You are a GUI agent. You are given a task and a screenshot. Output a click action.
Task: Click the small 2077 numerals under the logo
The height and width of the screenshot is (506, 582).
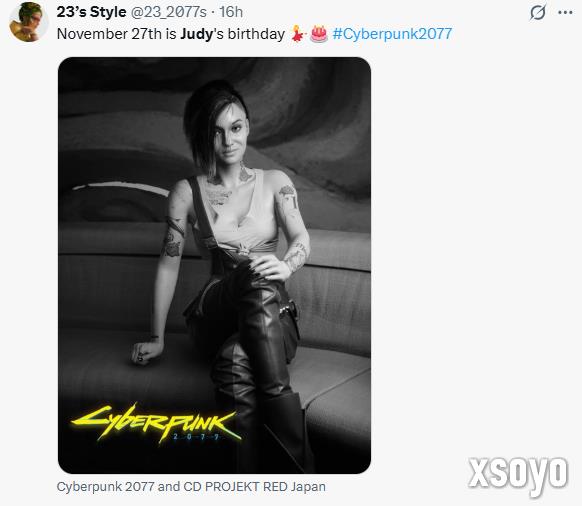click(x=196, y=437)
